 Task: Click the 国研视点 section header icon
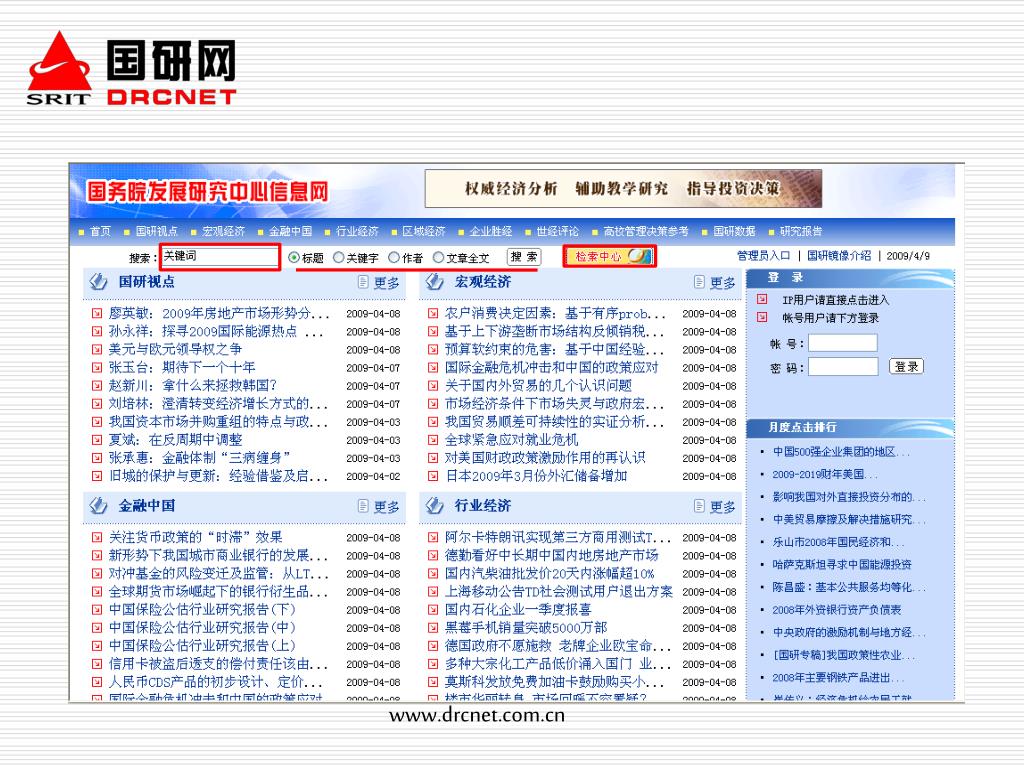(99, 281)
